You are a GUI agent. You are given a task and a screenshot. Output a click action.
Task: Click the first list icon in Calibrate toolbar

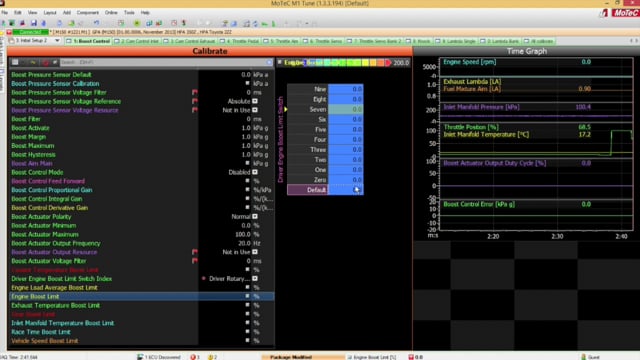point(15,62)
